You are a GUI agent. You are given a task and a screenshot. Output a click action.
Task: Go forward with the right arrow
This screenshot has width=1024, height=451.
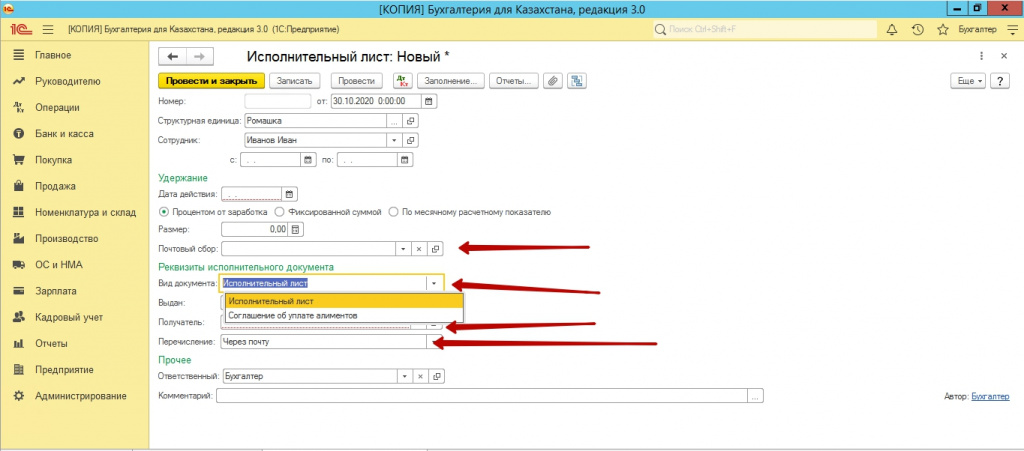click(200, 57)
